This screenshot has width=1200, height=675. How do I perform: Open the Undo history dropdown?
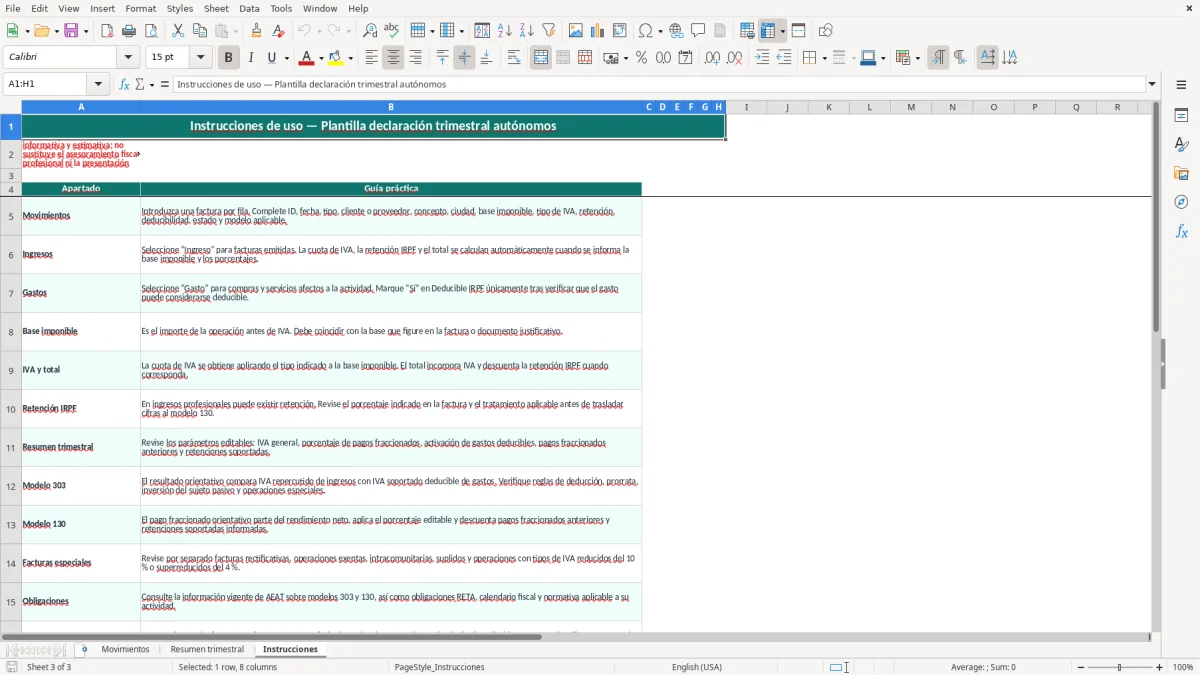(319, 31)
